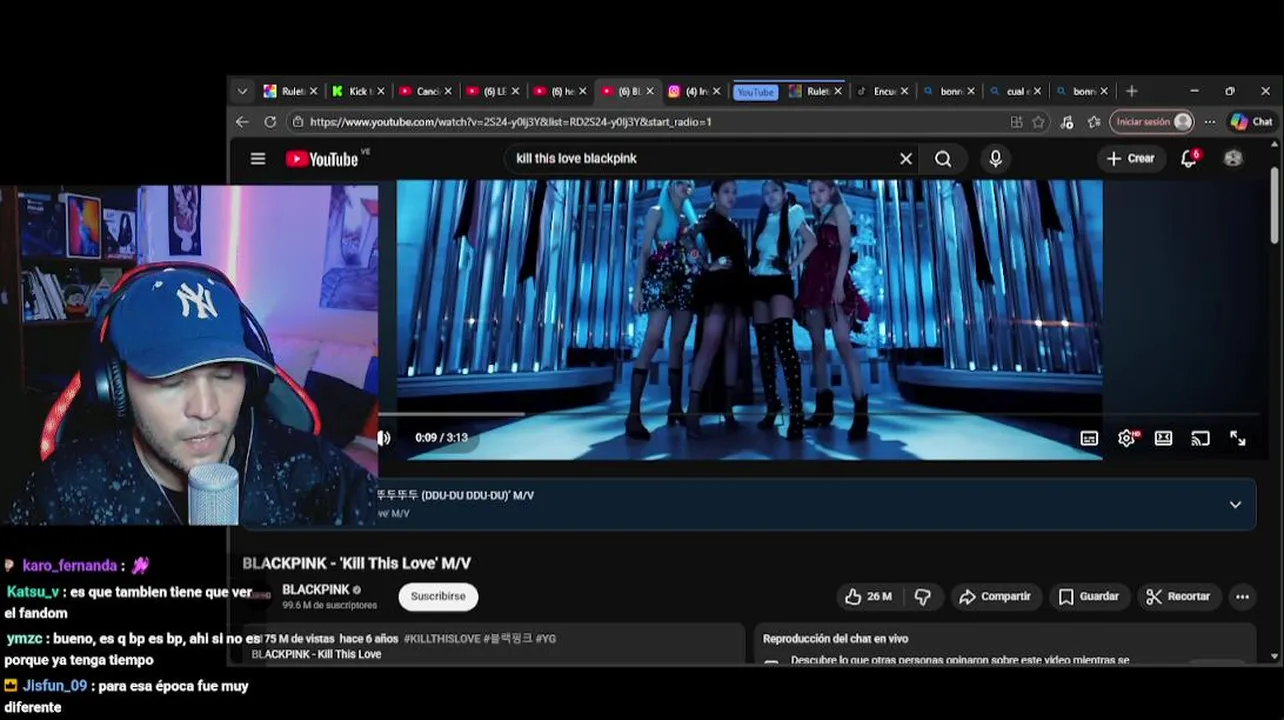Close the Kick tab

380,91
